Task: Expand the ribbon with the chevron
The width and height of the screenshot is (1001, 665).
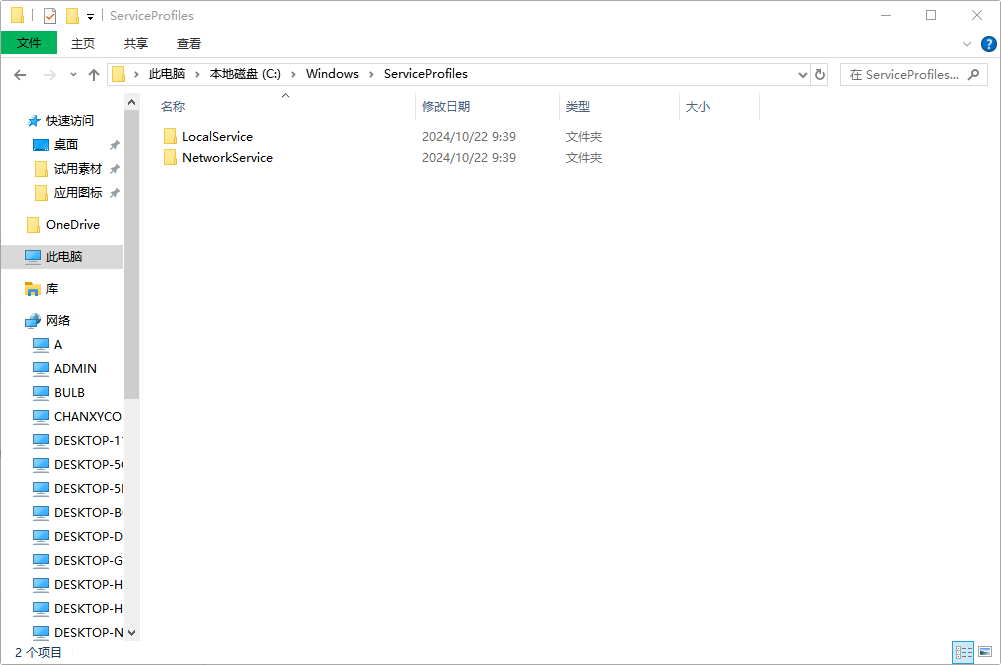Action: pyautogui.click(x=967, y=44)
